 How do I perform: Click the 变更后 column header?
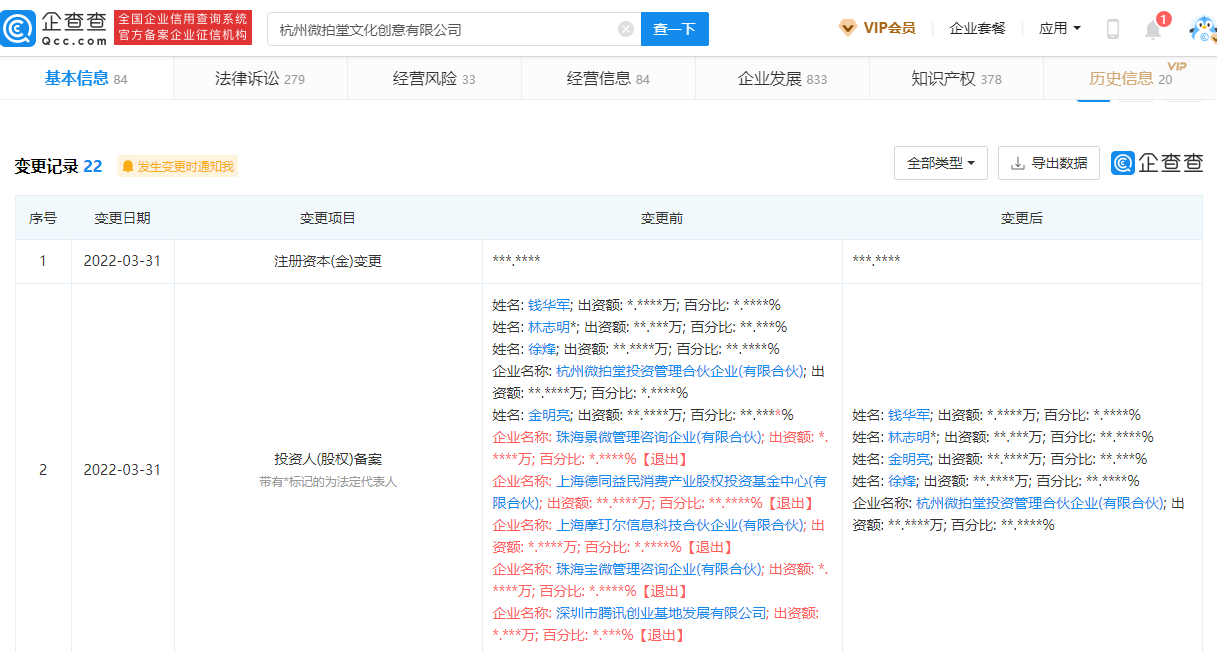[1022, 218]
